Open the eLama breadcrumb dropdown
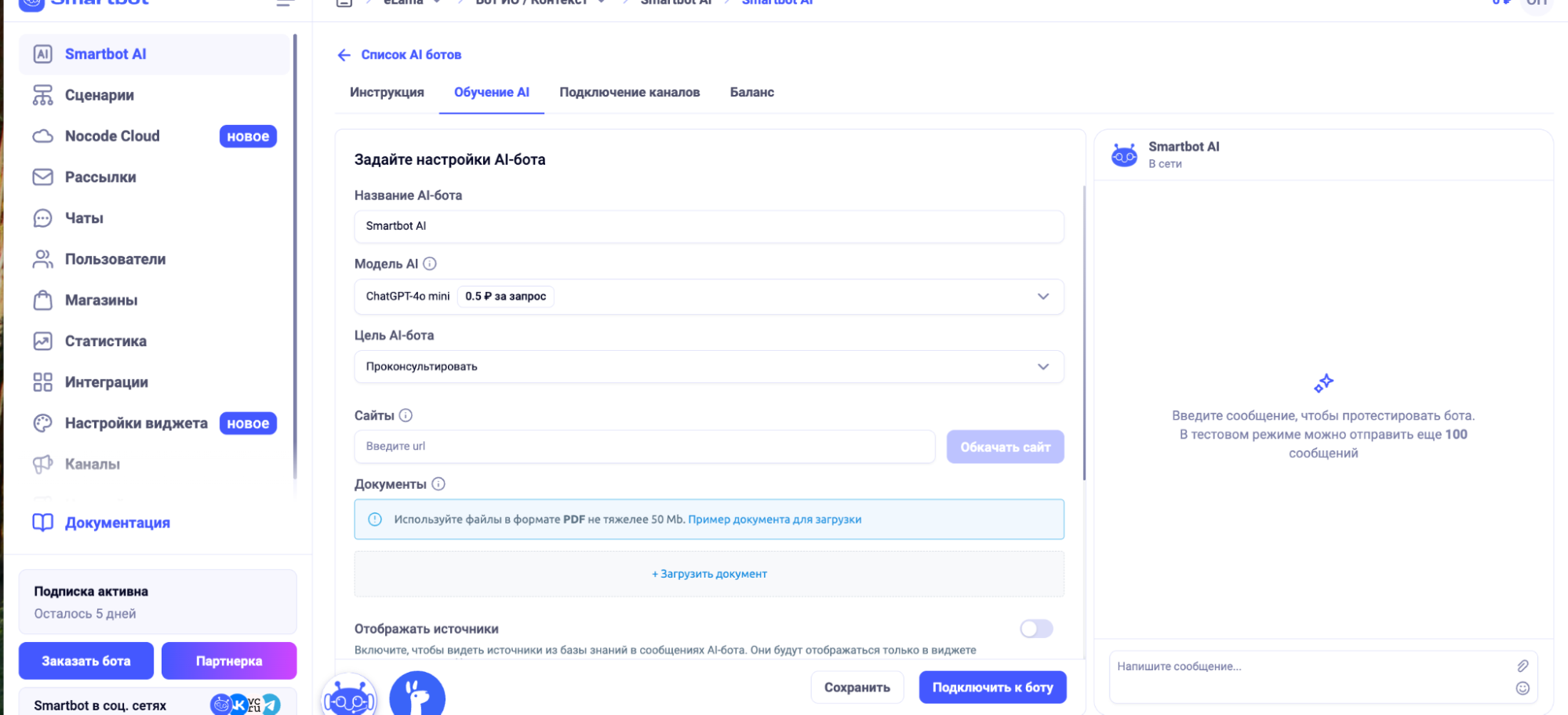This screenshot has height=715, width=1568. pyautogui.click(x=436, y=2)
